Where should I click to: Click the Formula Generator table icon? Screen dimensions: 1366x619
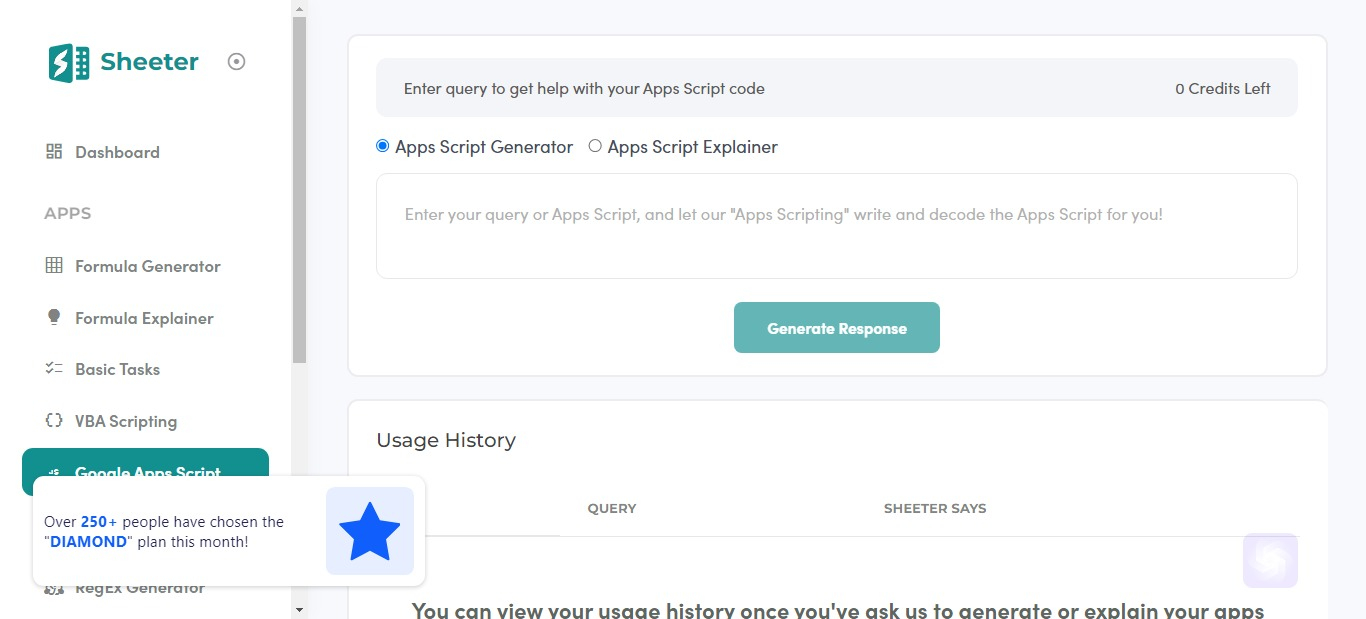(54, 266)
